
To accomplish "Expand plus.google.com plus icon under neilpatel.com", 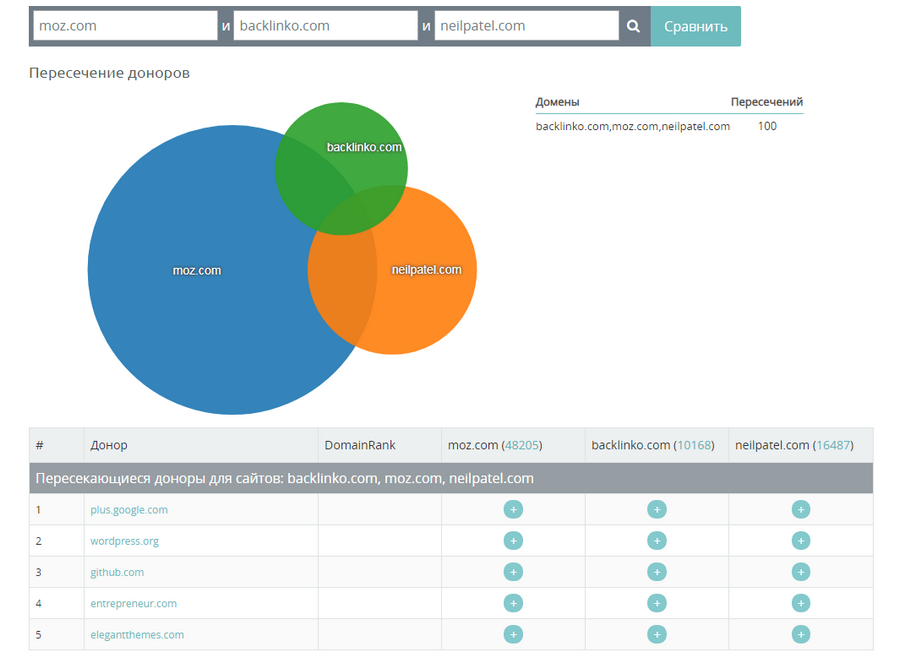I will (x=801, y=509).
